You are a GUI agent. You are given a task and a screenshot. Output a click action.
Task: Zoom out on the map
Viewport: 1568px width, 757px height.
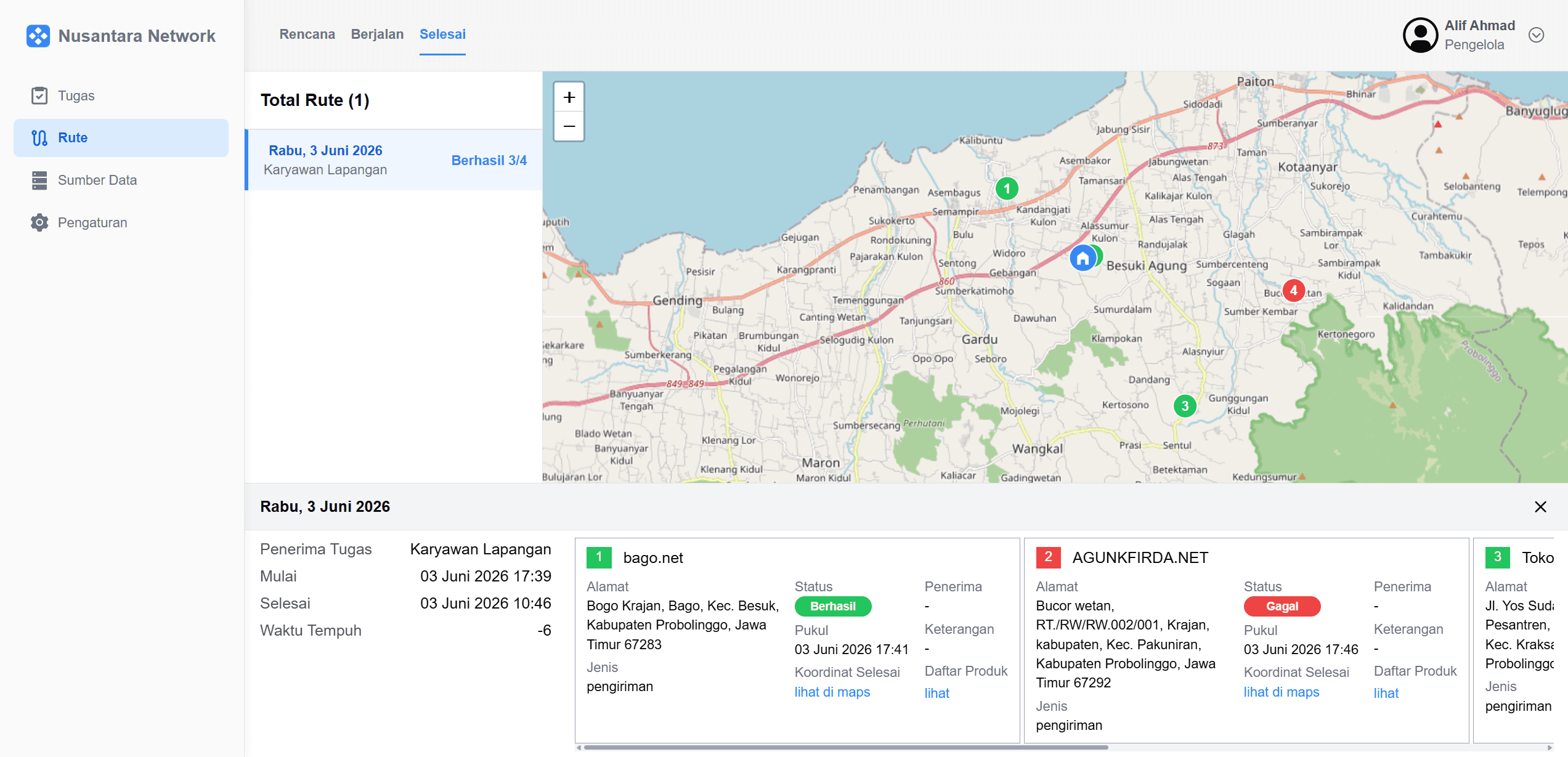pos(569,126)
